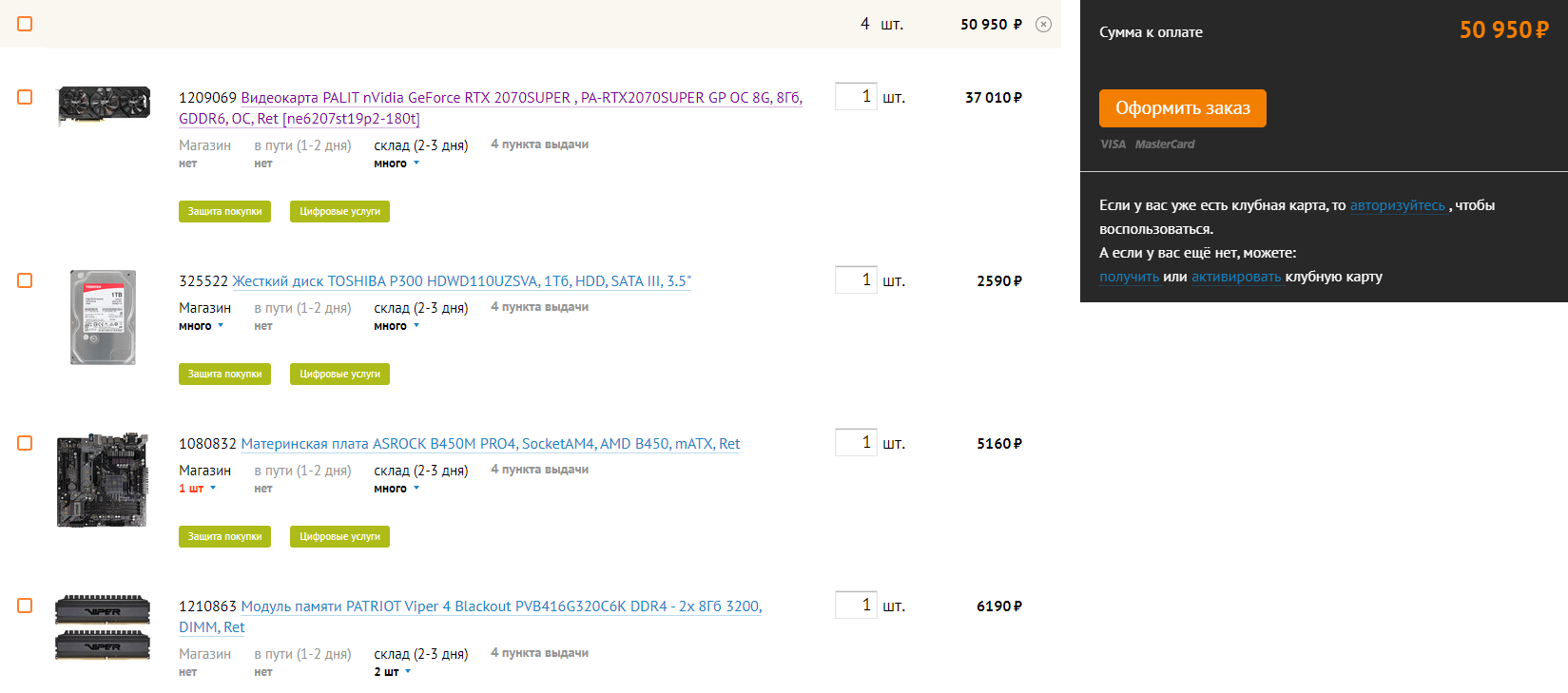Open the Toshiba P300 hard drive thumbnail
Image resolution: width=1568 pixels, height=693 pixels.
pyautogui.click(x=103, y=317)
